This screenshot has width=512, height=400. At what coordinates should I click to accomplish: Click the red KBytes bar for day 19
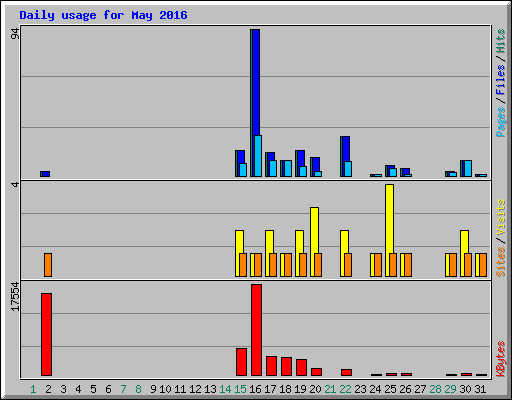tap(301, 367)
